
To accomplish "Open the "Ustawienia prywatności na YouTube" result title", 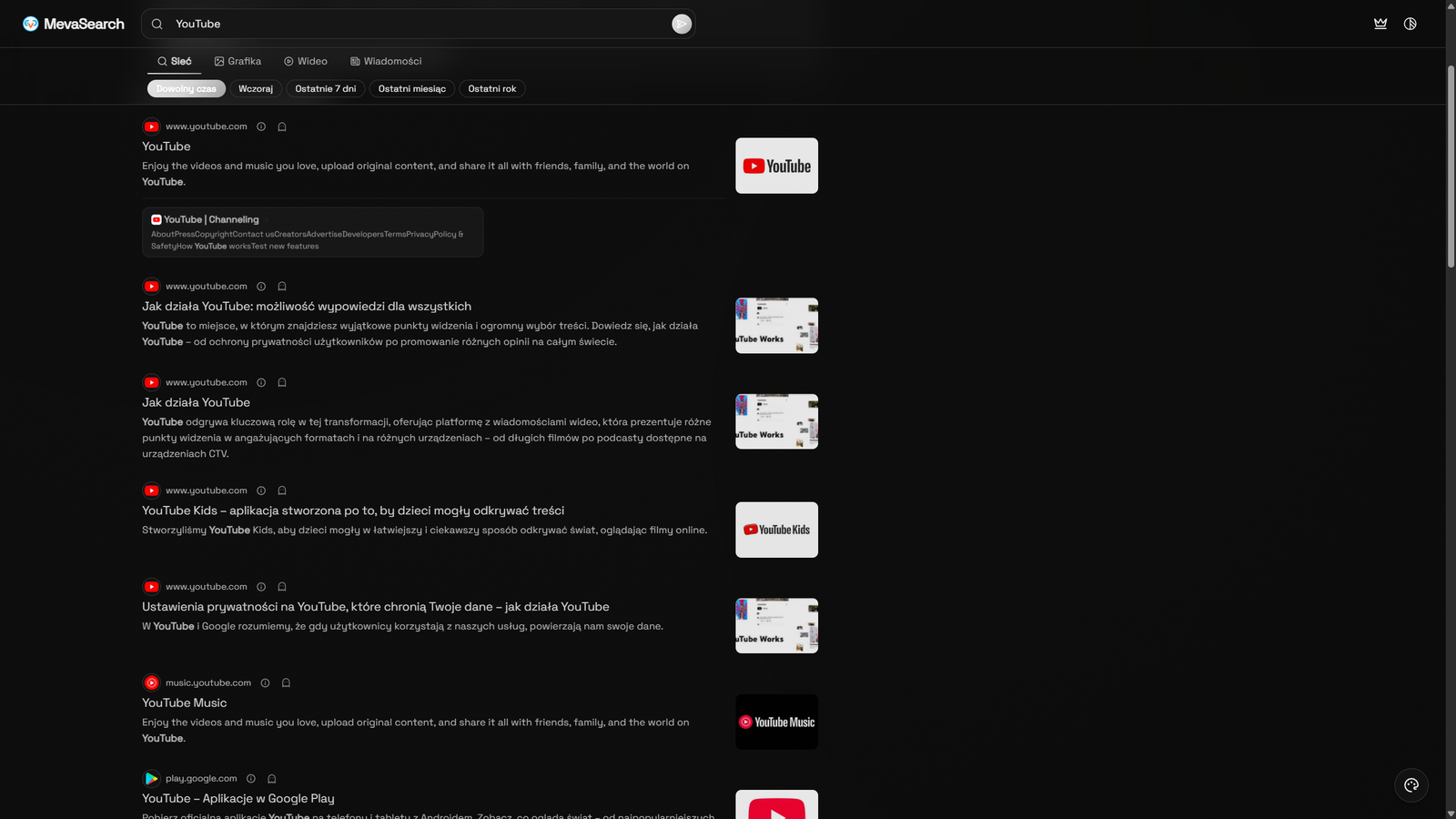I will point(376,607).
